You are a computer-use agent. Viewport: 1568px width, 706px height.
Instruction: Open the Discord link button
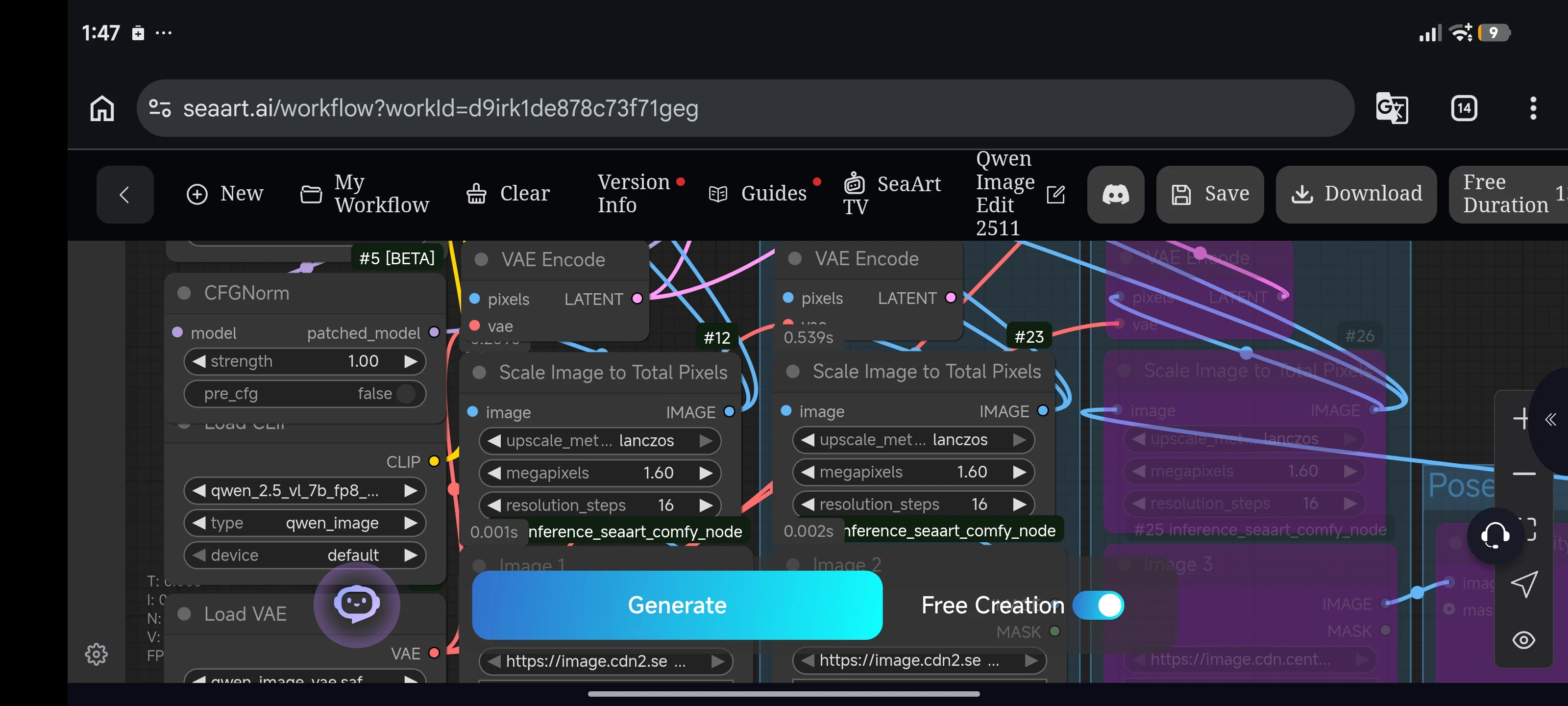pos(1115,194)
